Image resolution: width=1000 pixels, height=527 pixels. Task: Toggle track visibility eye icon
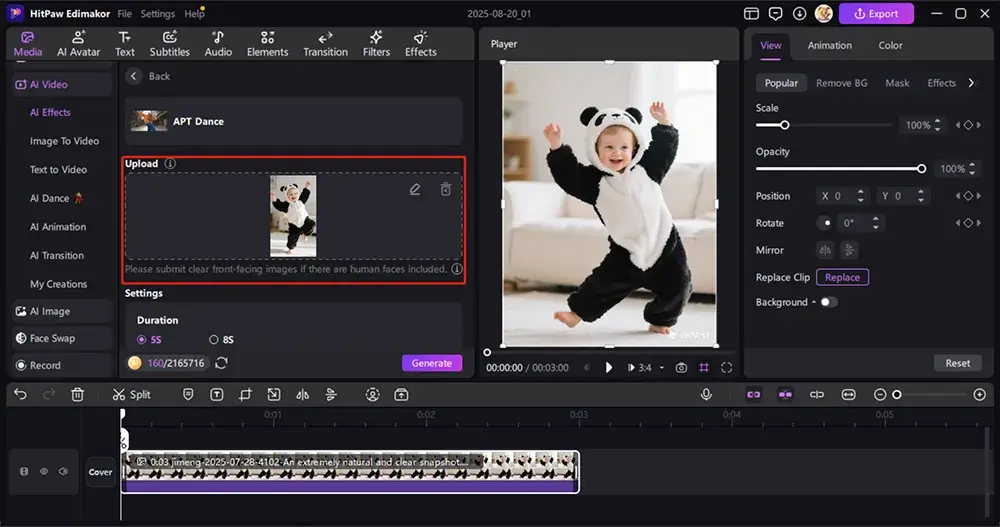coord(44,471)
